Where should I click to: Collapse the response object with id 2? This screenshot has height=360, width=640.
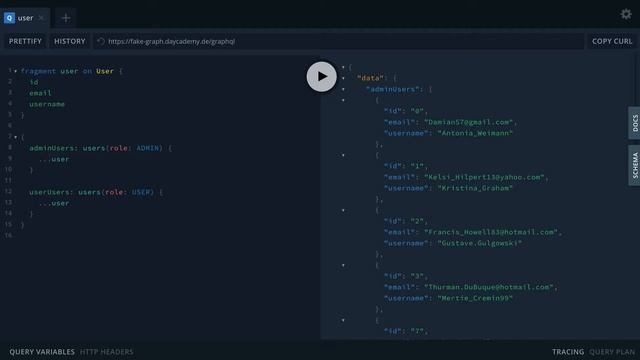point(343,210)
